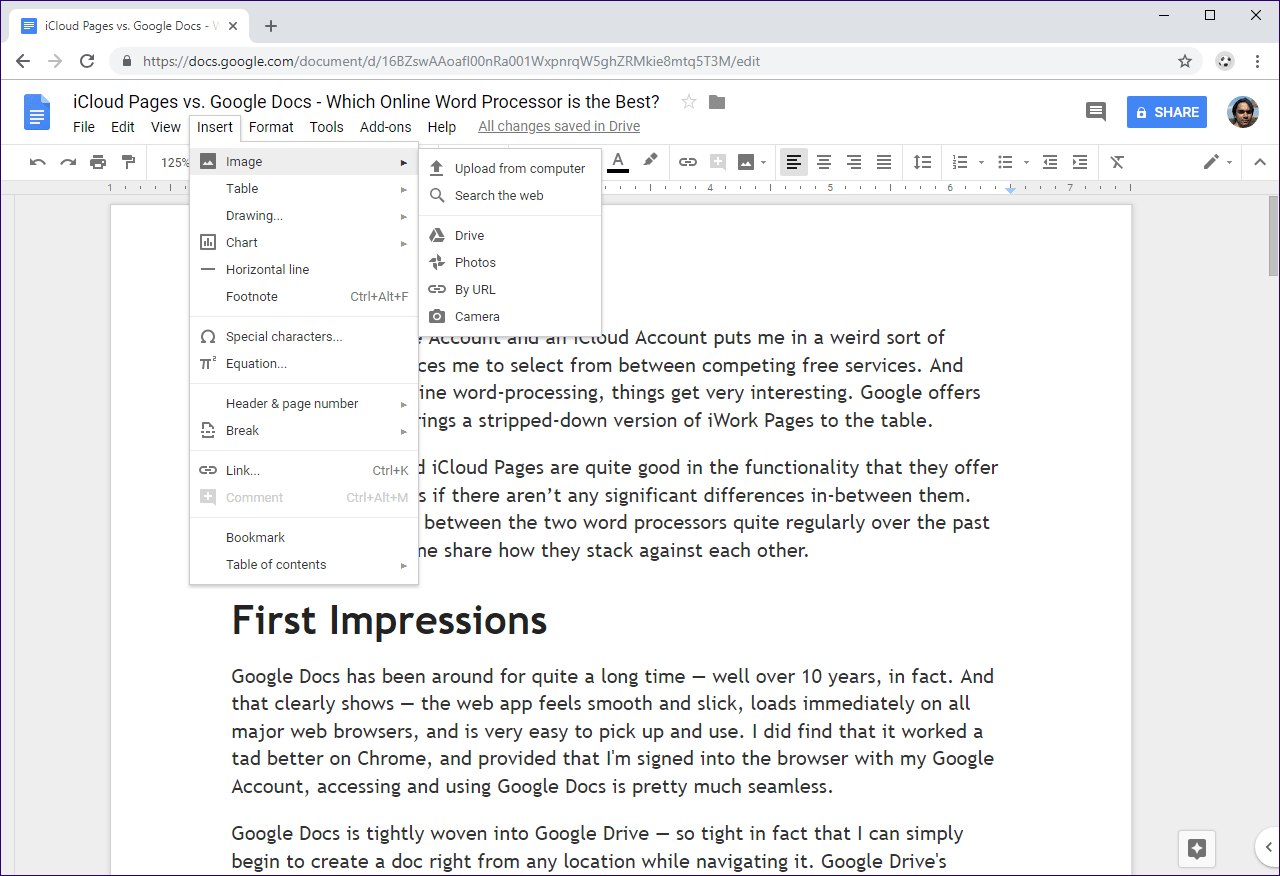This screenshot has width=1280, height=876.
Task: Toggle justify alignment
Action: pos(884,162)
